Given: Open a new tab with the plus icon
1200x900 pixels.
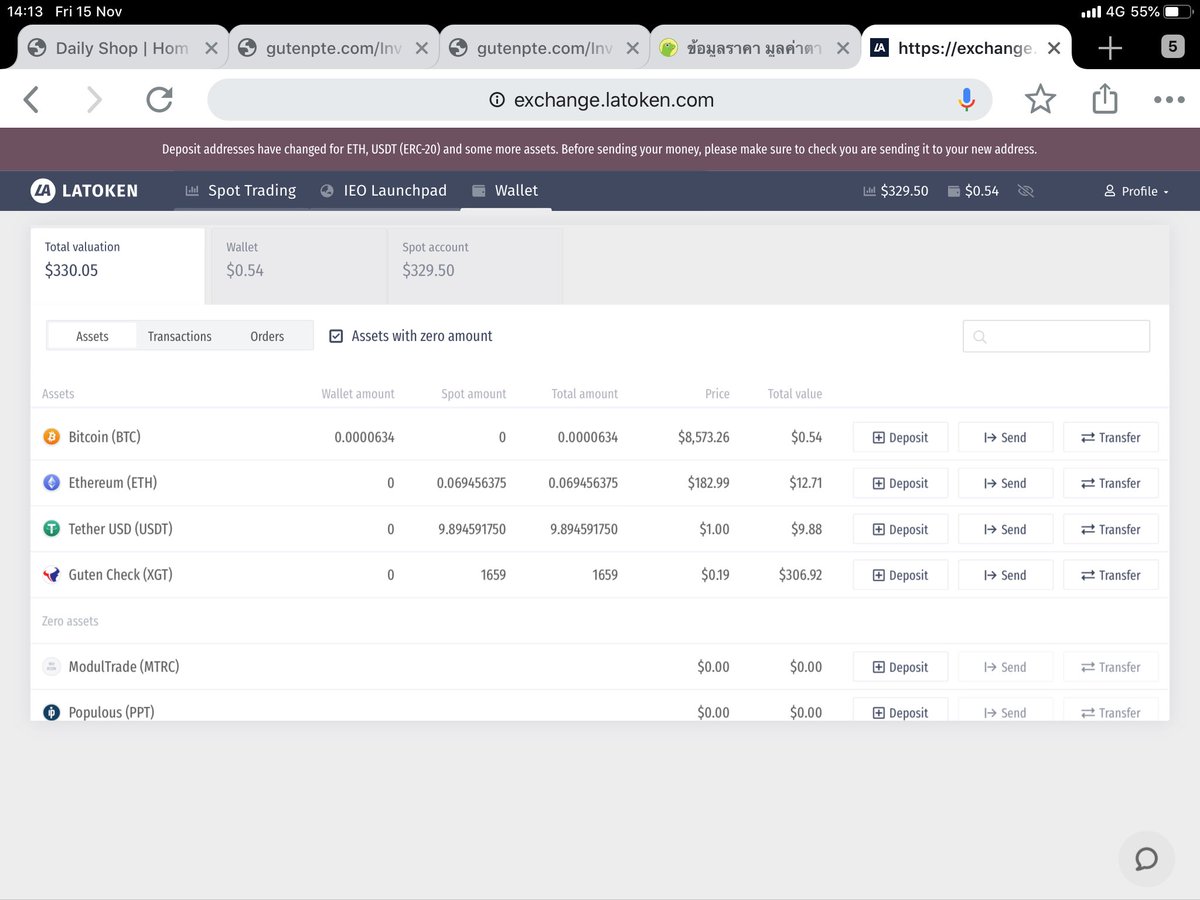Looking at the screenshot, I should coord(1110,47).
